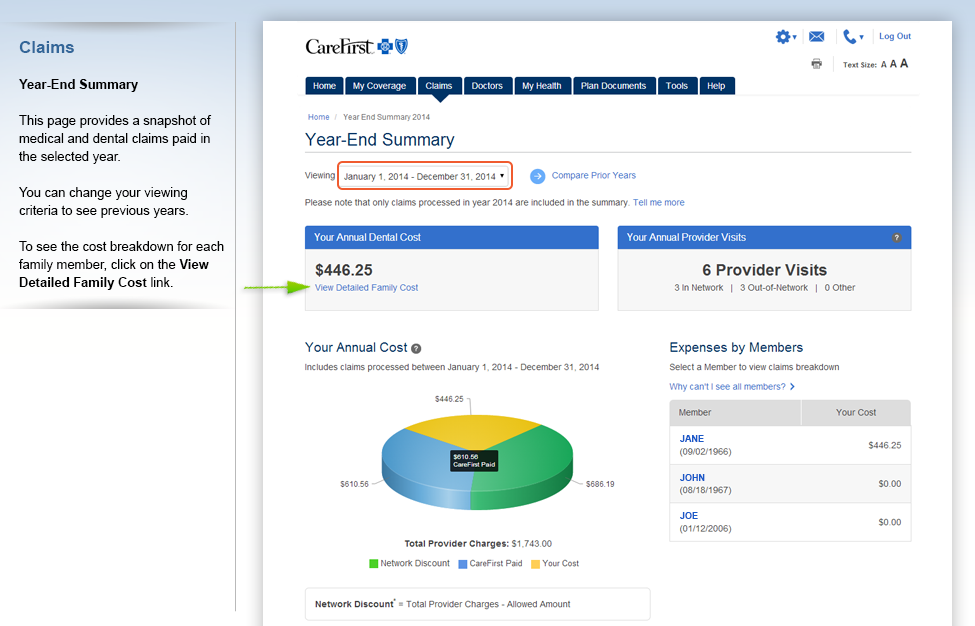Image resolution: width=975 pixels, height=626 pixels.
Task: Click the 3 In Network text
Action: [x=699, y=288]
